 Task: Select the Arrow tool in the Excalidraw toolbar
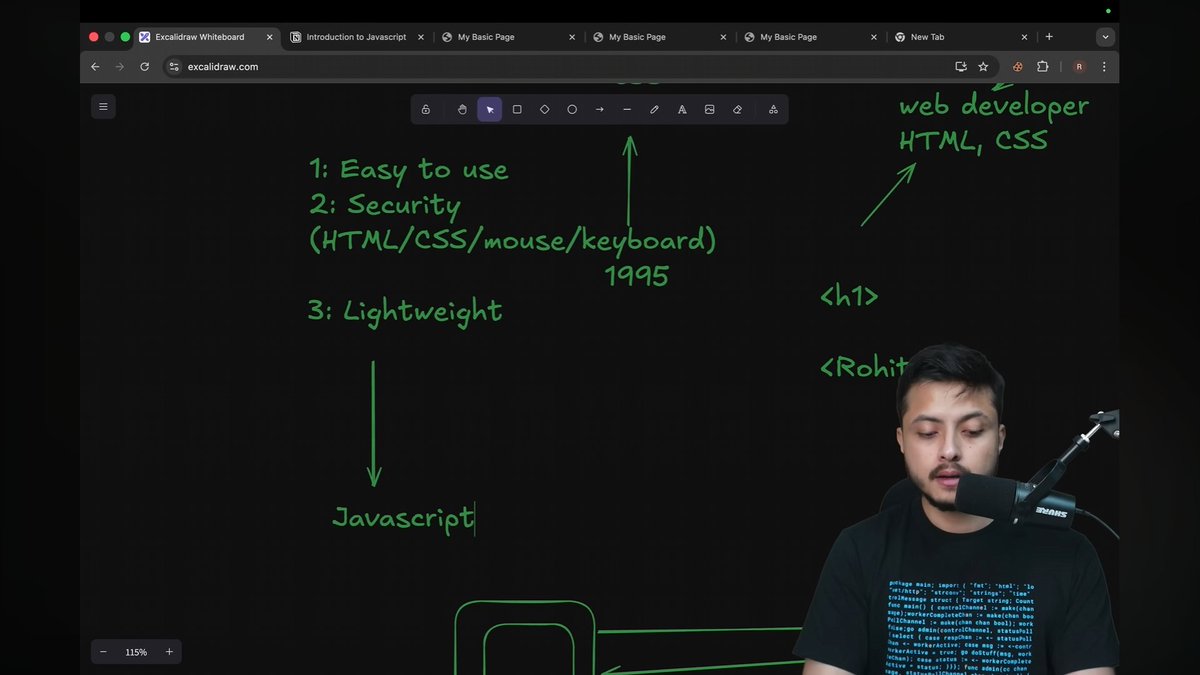pyautogui.click(x=600, y=110)
